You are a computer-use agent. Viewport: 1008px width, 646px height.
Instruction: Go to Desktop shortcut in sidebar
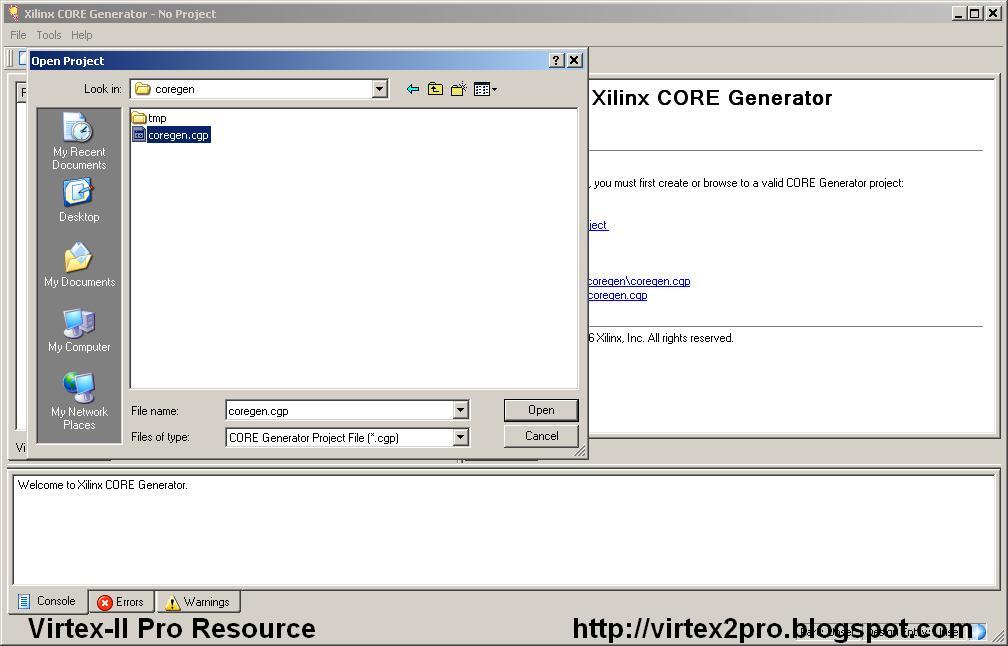pyautogui.click(x=79, y=201)
